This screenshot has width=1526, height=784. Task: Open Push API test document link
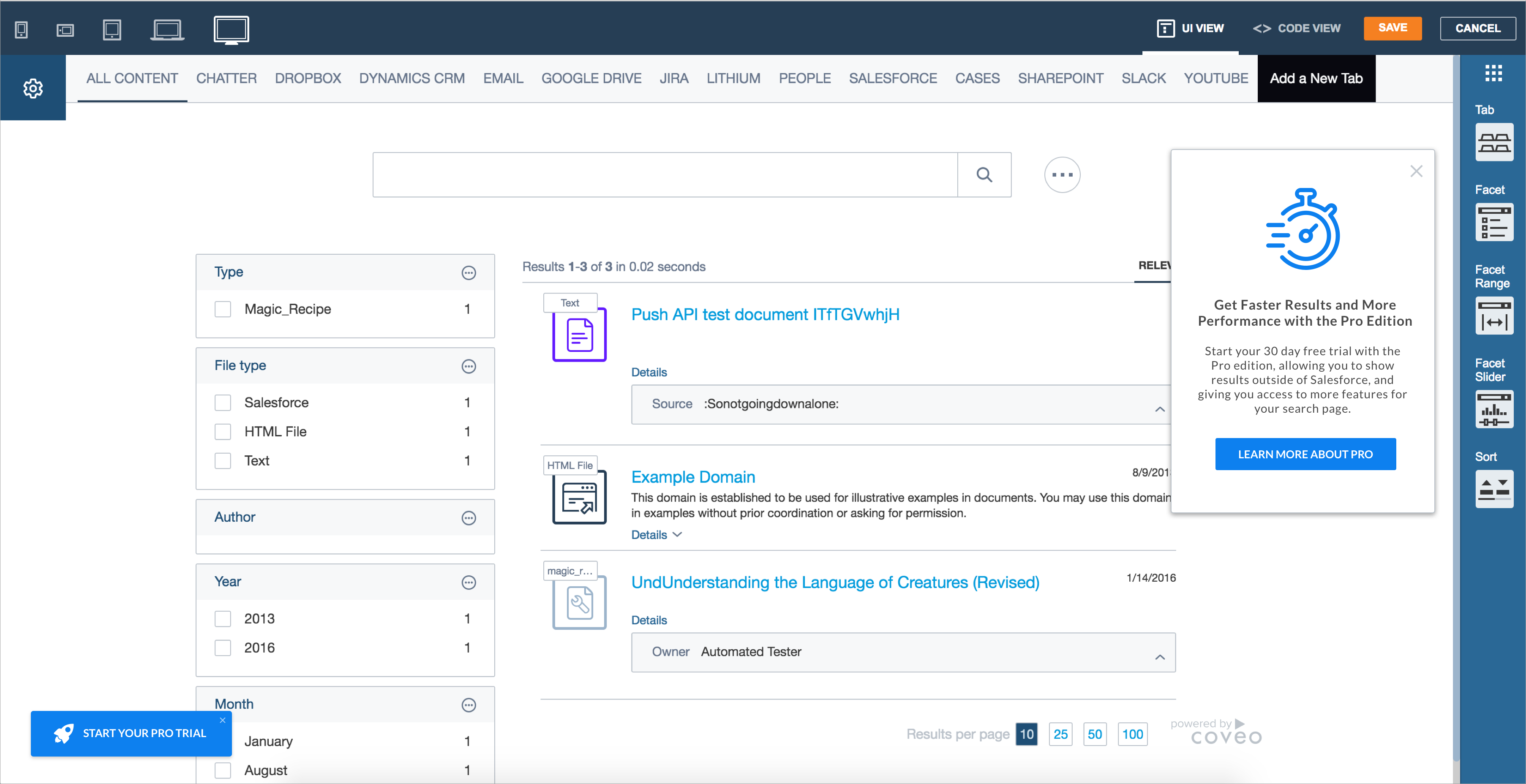(x=765, y=314)
